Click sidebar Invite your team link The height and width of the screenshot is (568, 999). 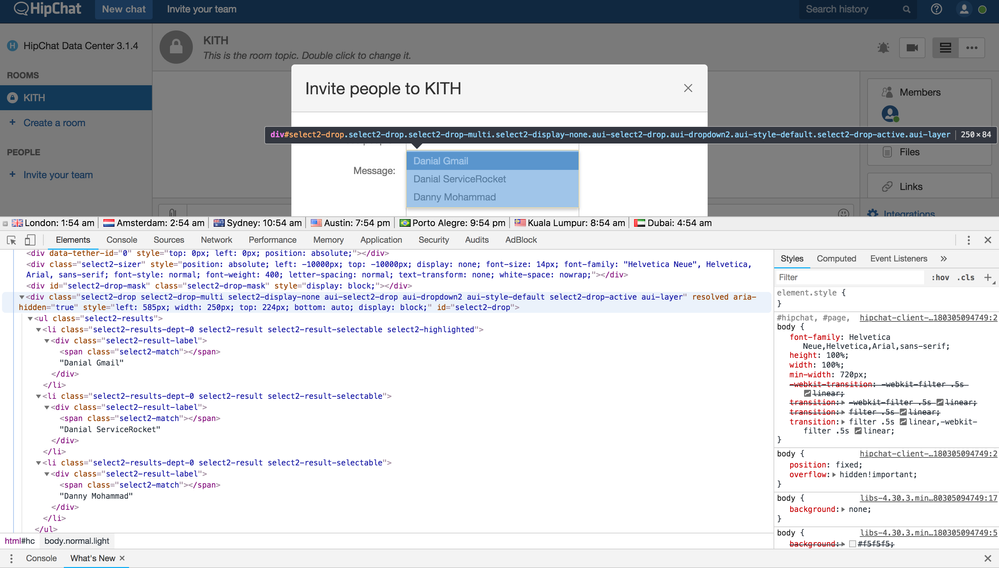(x=58, y=174)
